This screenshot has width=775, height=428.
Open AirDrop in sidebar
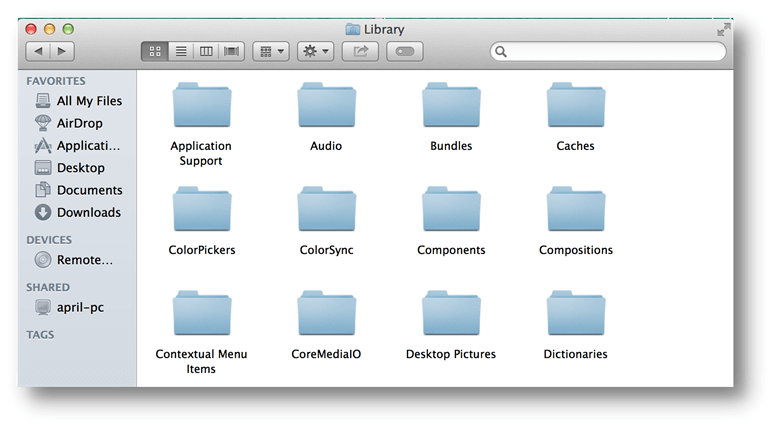pyautogui.click(x=69, y=123)
